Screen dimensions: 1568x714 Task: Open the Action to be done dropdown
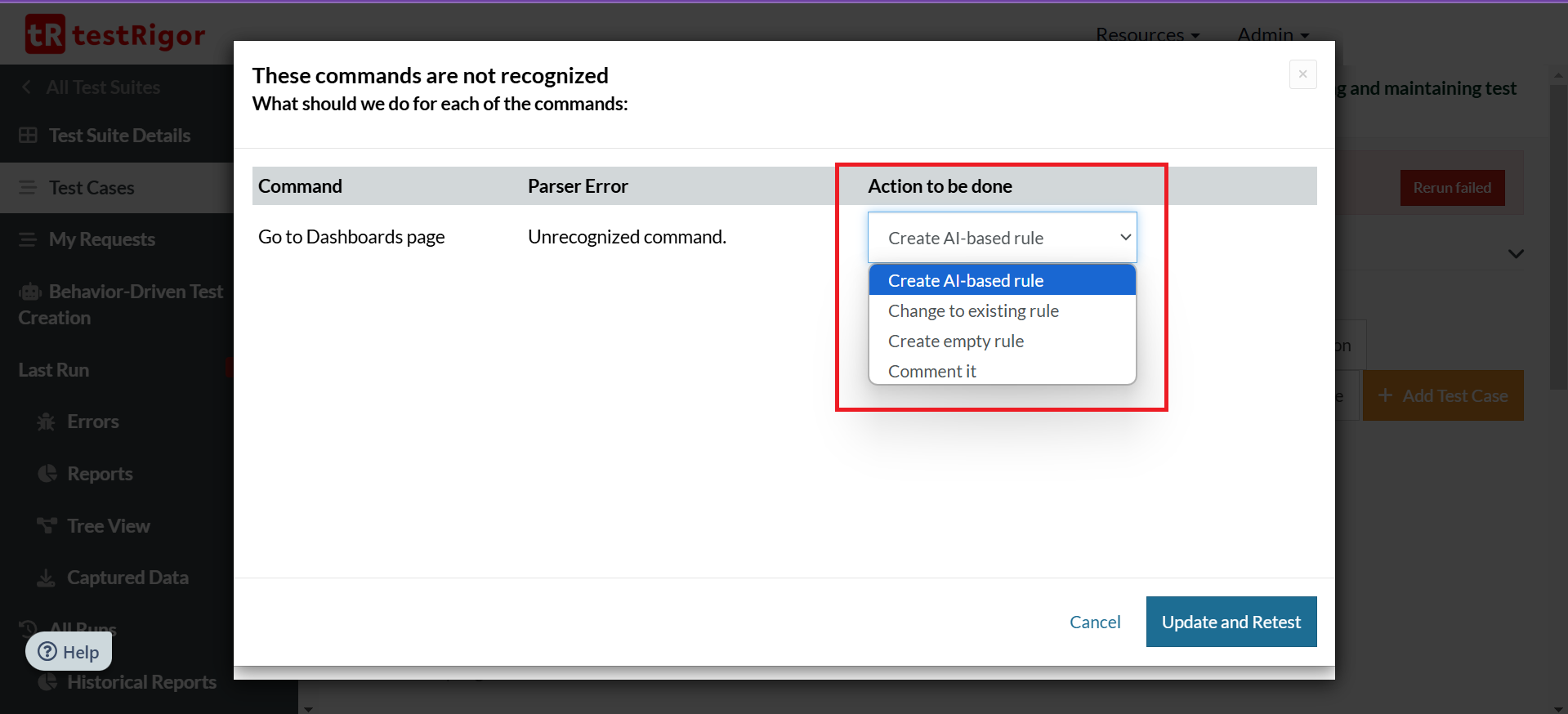point(1002,238)
